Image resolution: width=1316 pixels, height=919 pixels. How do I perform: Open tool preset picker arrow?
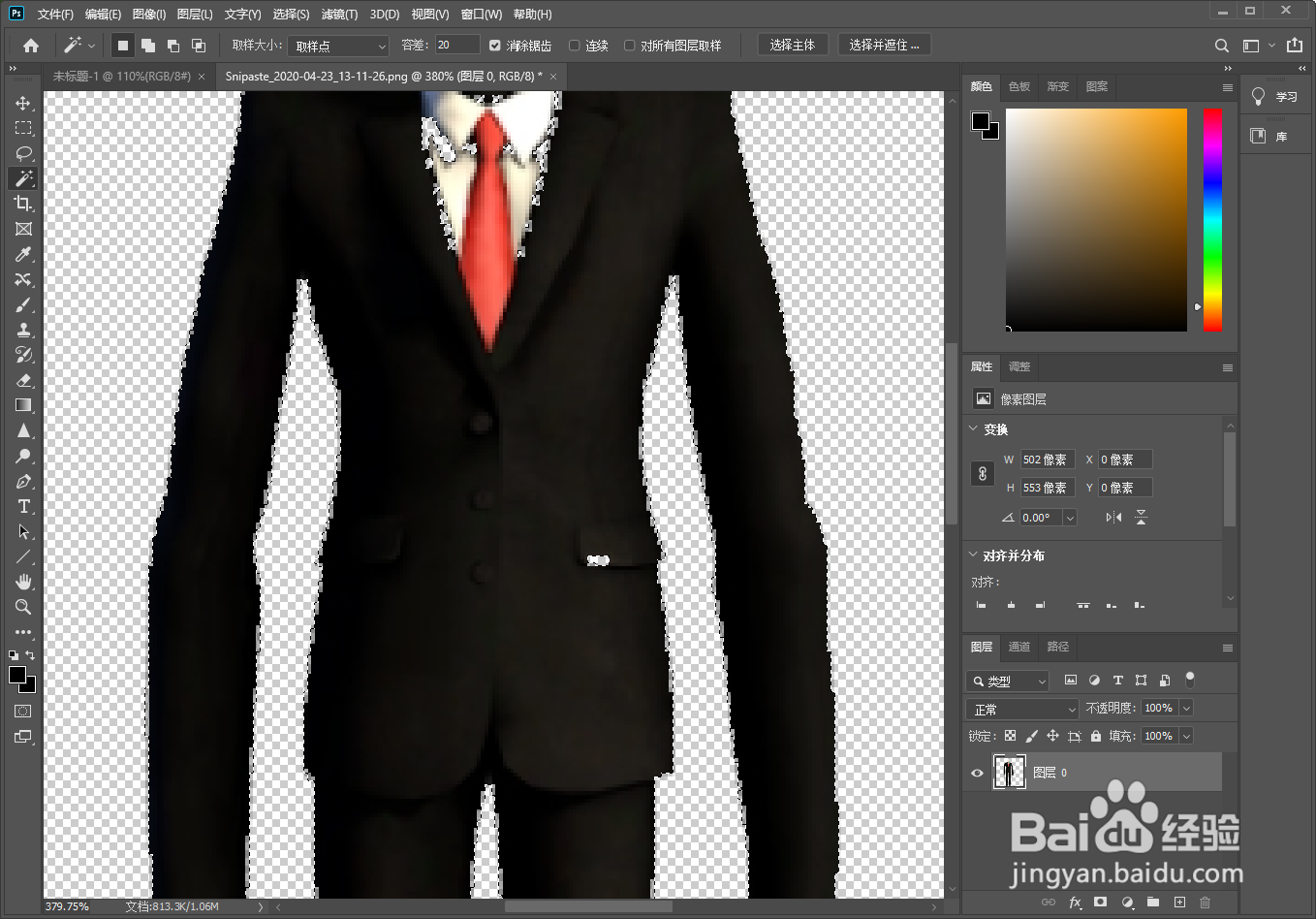(91, 46)
